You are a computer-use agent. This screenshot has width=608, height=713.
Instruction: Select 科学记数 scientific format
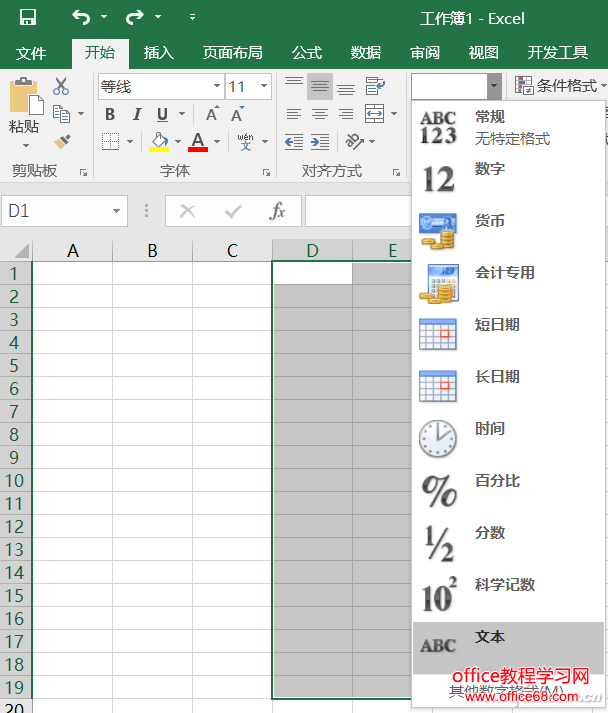click(508, 595)
